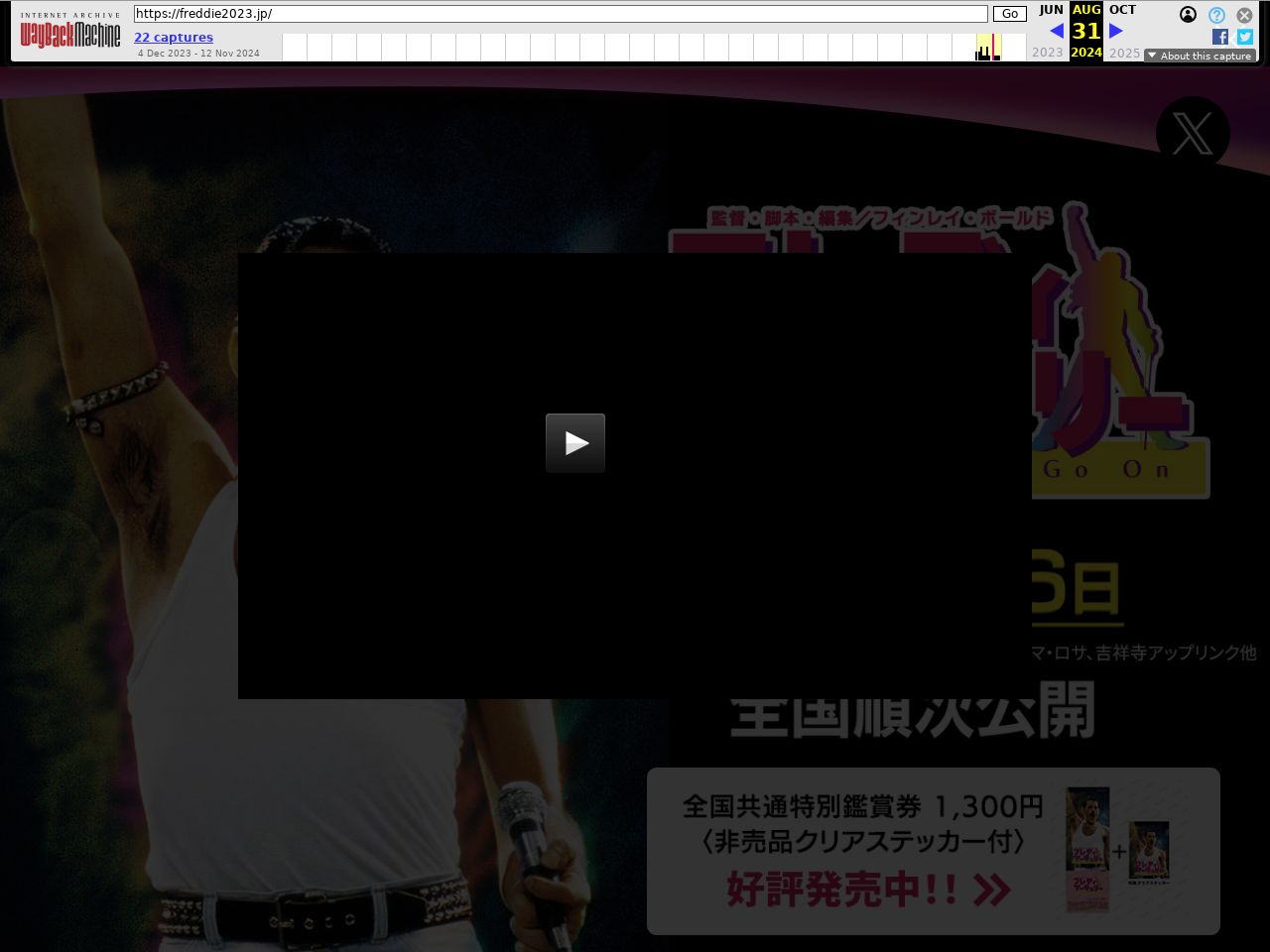Expand the About this capture dropdown

click(x=1200, y=56)
